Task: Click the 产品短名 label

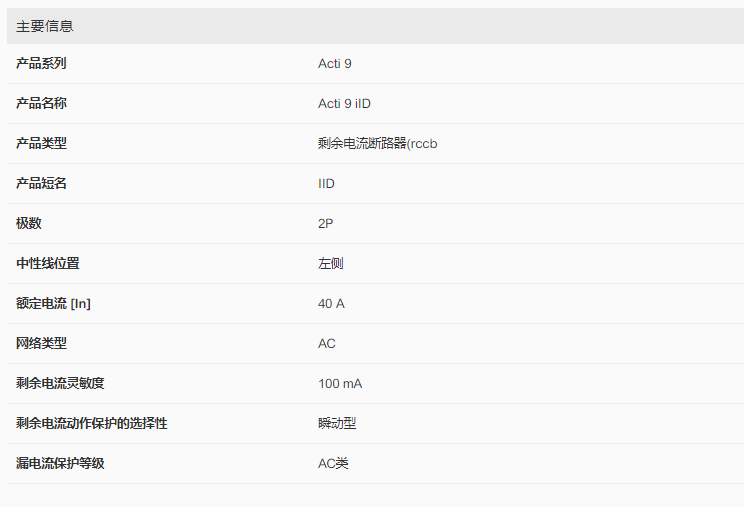Action: pyautogui.click(x=41, y=184)
